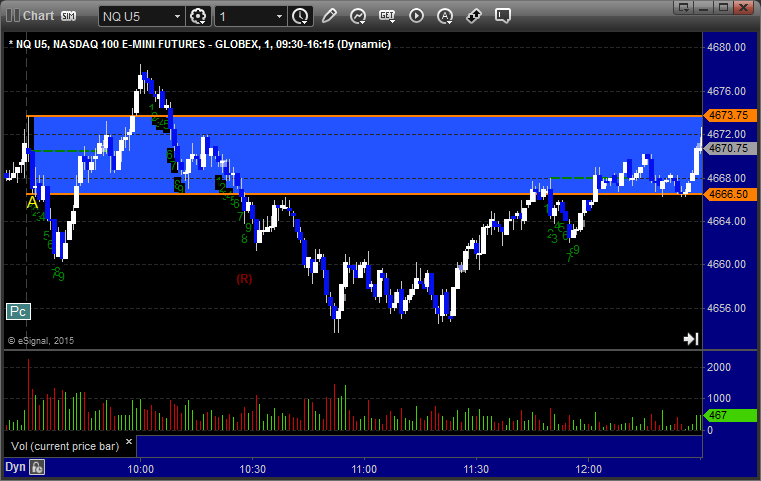Open the time template clock menu
The image size is (761, 481).
point(300,17)
